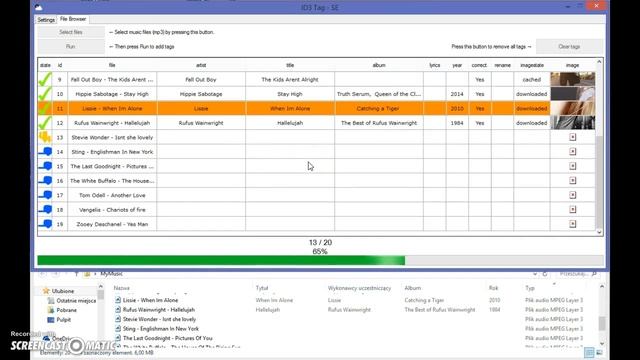This screenshot has width=640, height=360.
Task: Click the Album column header in Explorer
Action: click(413, 288)
